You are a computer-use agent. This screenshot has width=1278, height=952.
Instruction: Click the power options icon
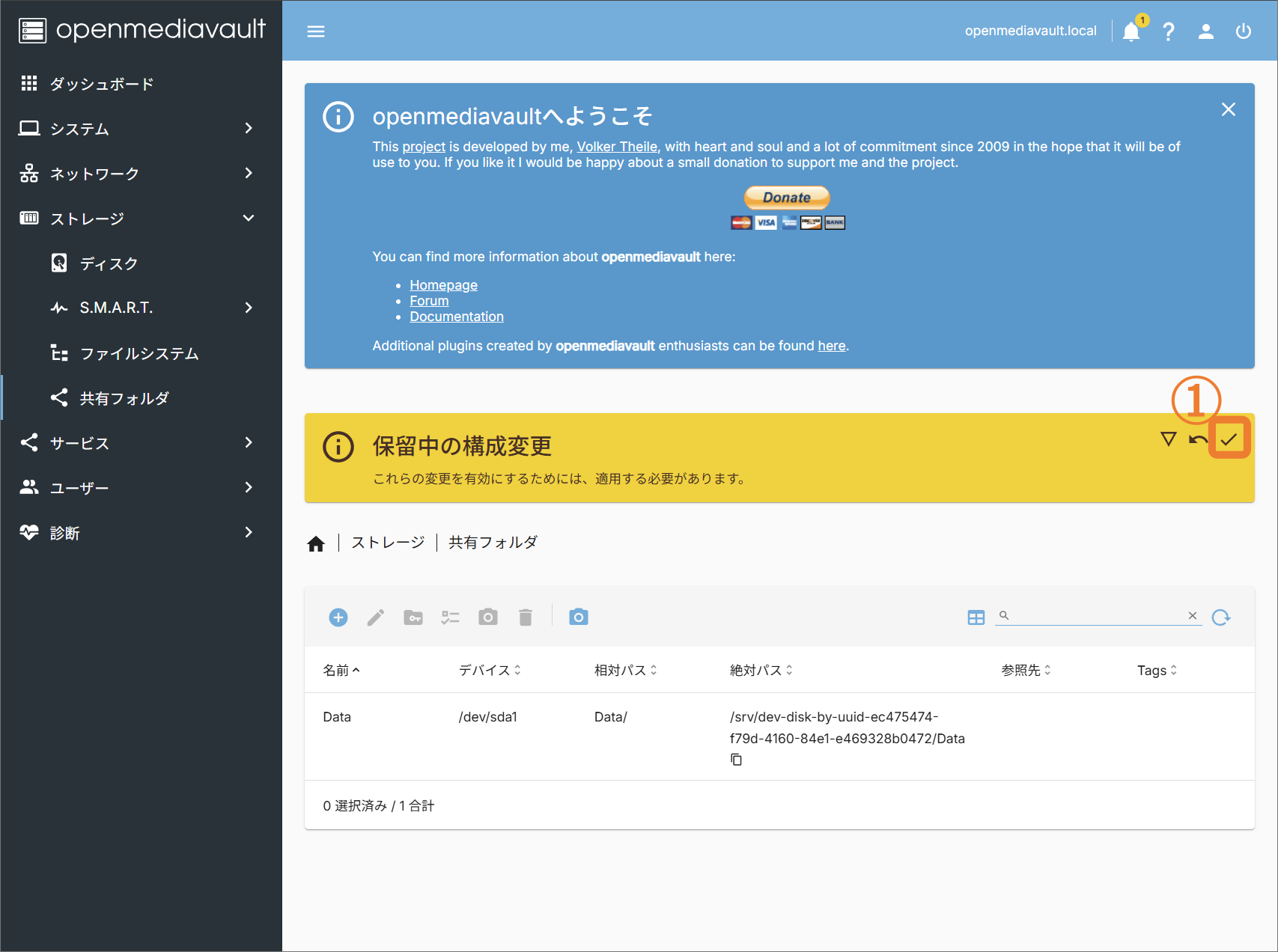pos(1244,31)
